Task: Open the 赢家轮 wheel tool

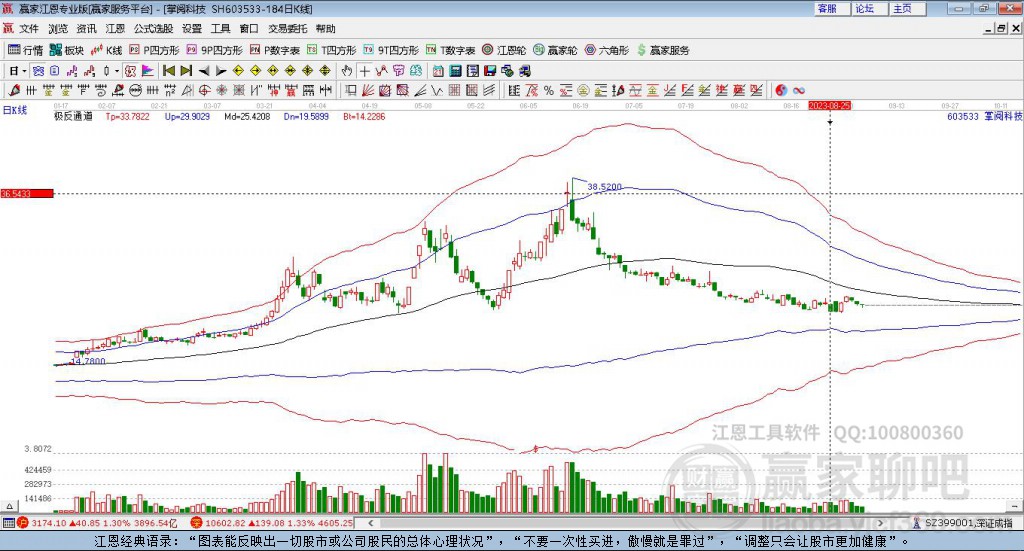Action: point(555,50)
